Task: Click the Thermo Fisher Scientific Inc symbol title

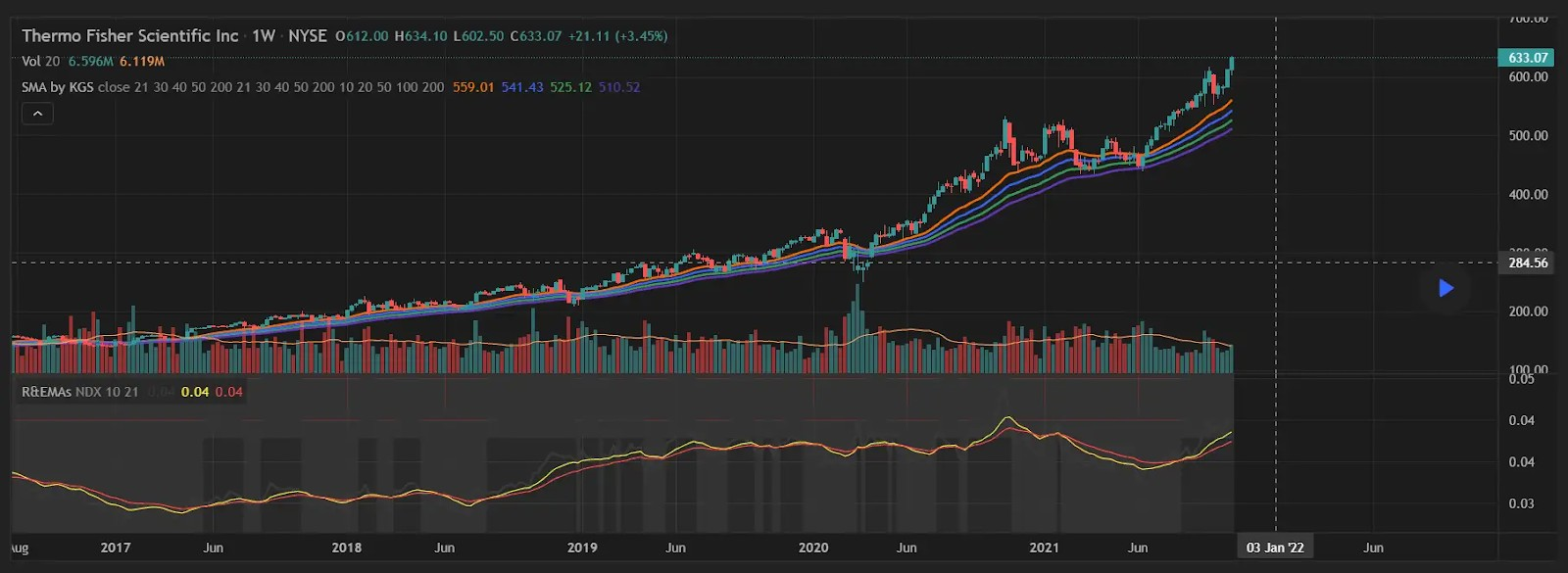Action: 130,36
